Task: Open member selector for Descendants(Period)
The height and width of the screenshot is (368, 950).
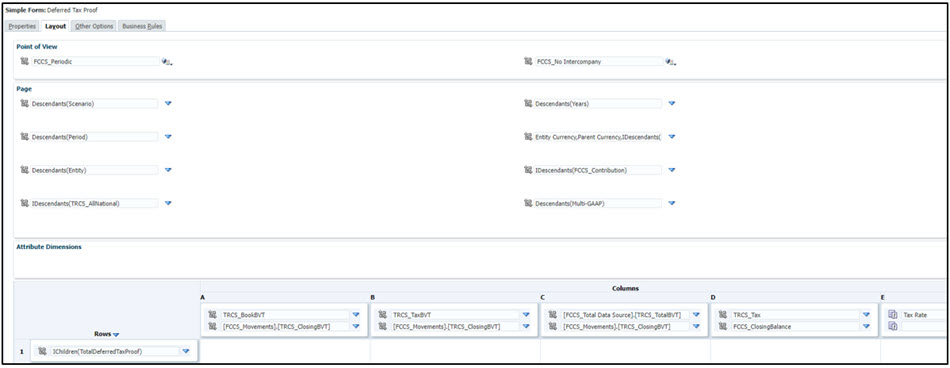Action: [x=24, y=137]
